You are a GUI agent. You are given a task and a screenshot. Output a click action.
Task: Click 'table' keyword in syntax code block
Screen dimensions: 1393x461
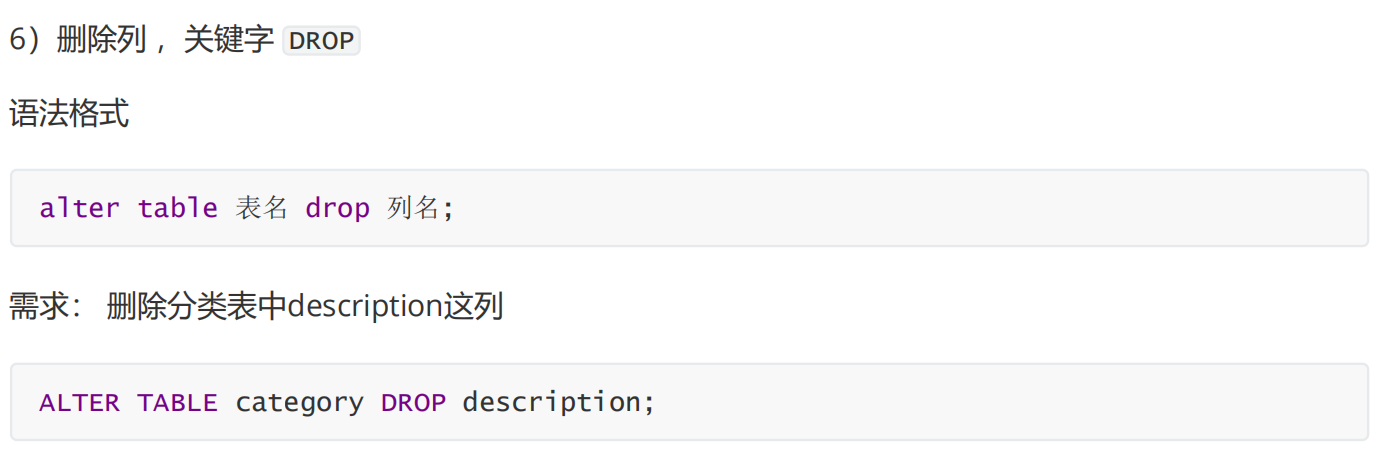pyautogui.click(x=177, y=208)
